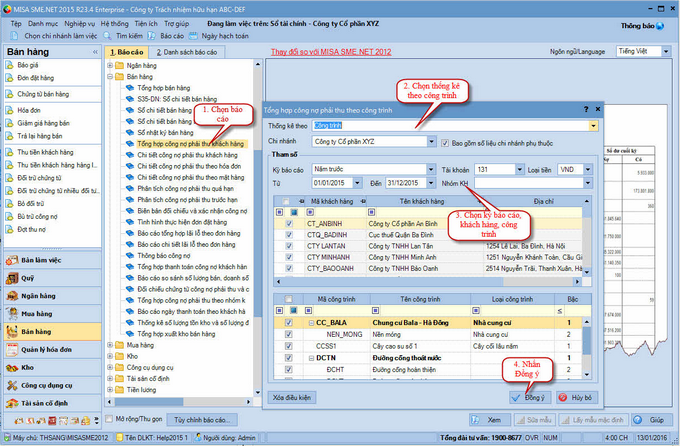The width and height of the screenshot is (680, 446).
Task: Open Nhóm KH dropdown
Action: [588, 183]
